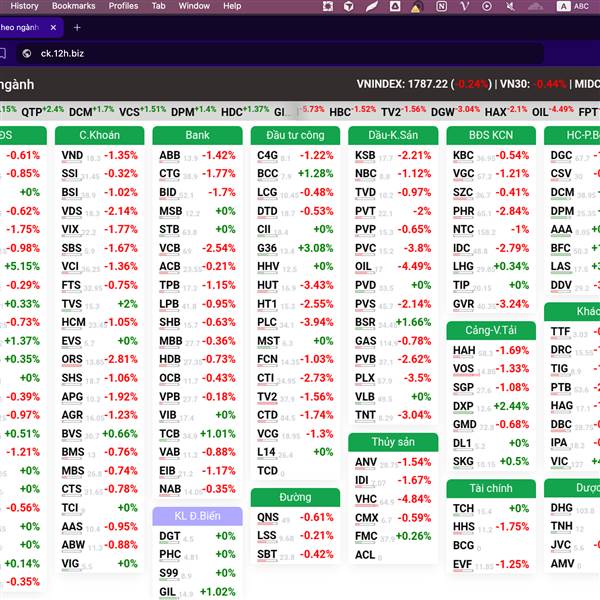Click the site info globe icon

point(27,54)
